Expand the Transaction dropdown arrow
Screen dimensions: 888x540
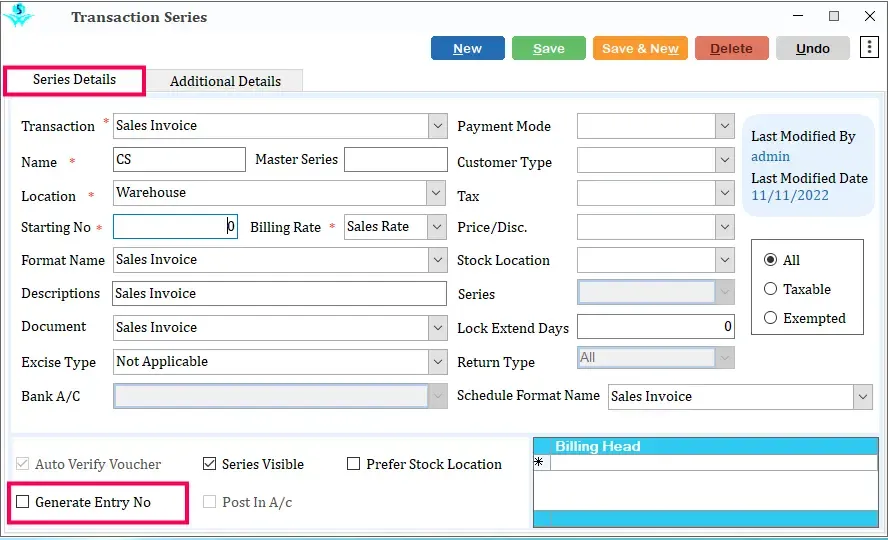[438, 126]
